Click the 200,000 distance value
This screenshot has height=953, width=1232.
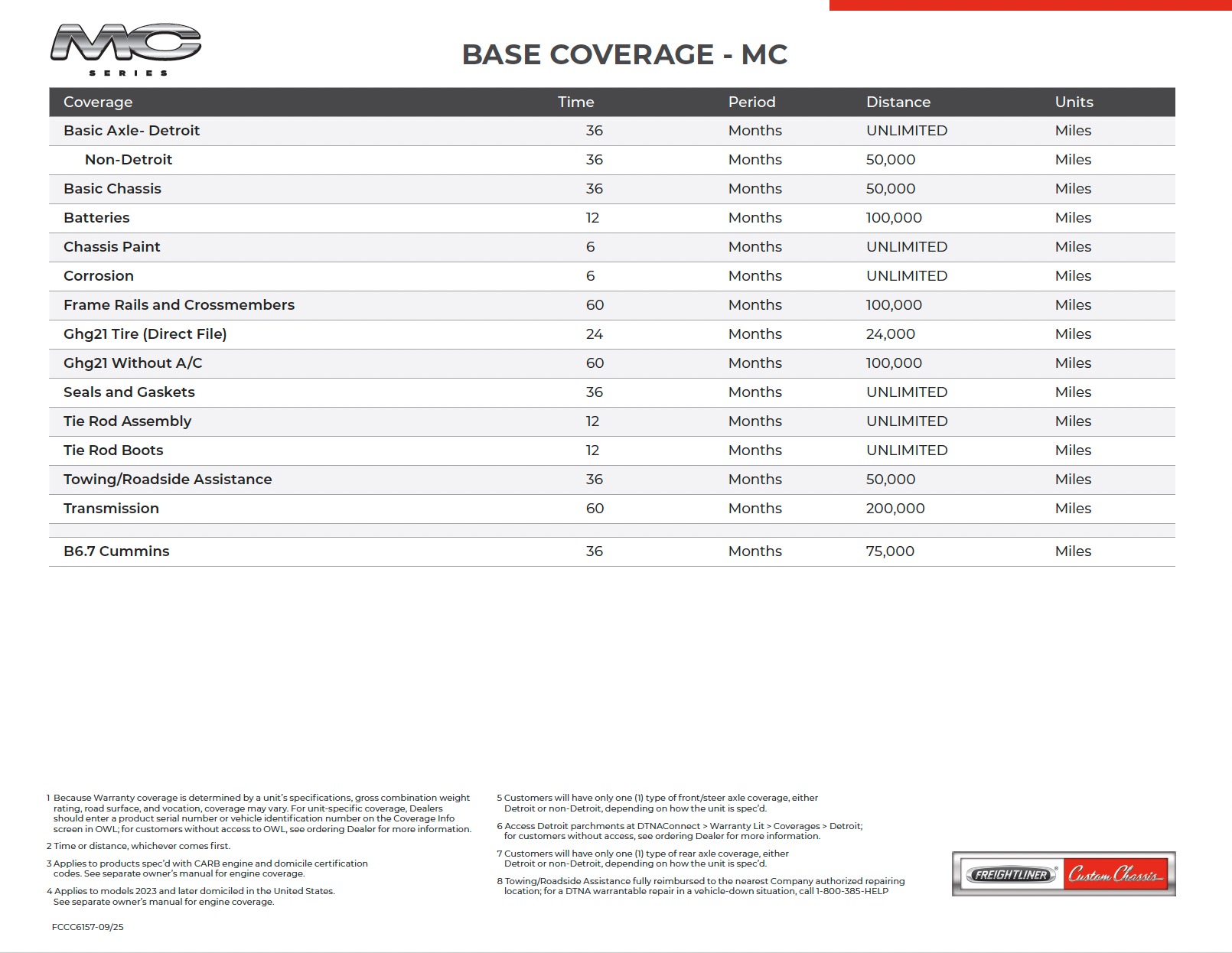(895, 509)
